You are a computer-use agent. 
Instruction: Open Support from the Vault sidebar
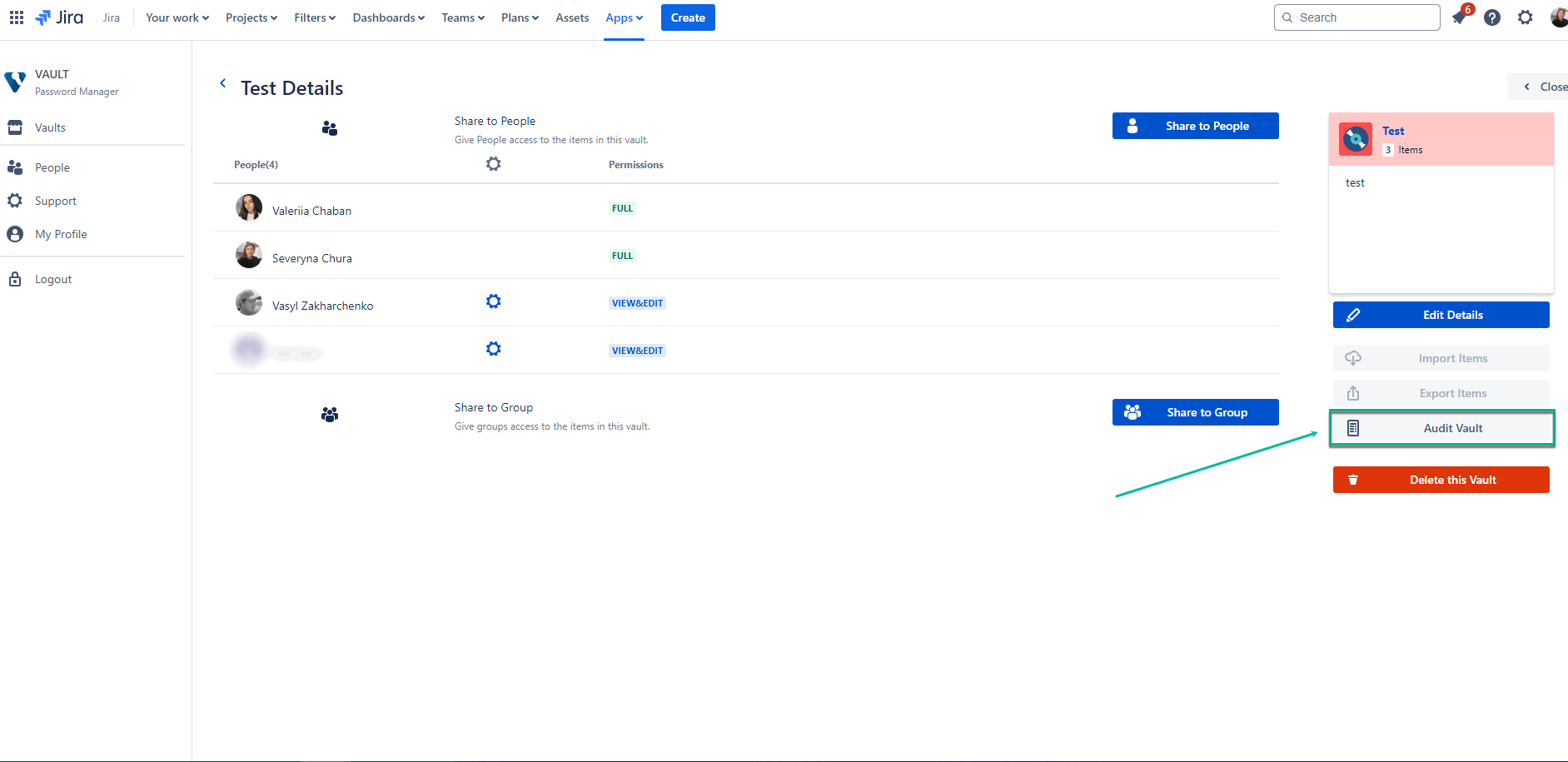pos(55,200)
